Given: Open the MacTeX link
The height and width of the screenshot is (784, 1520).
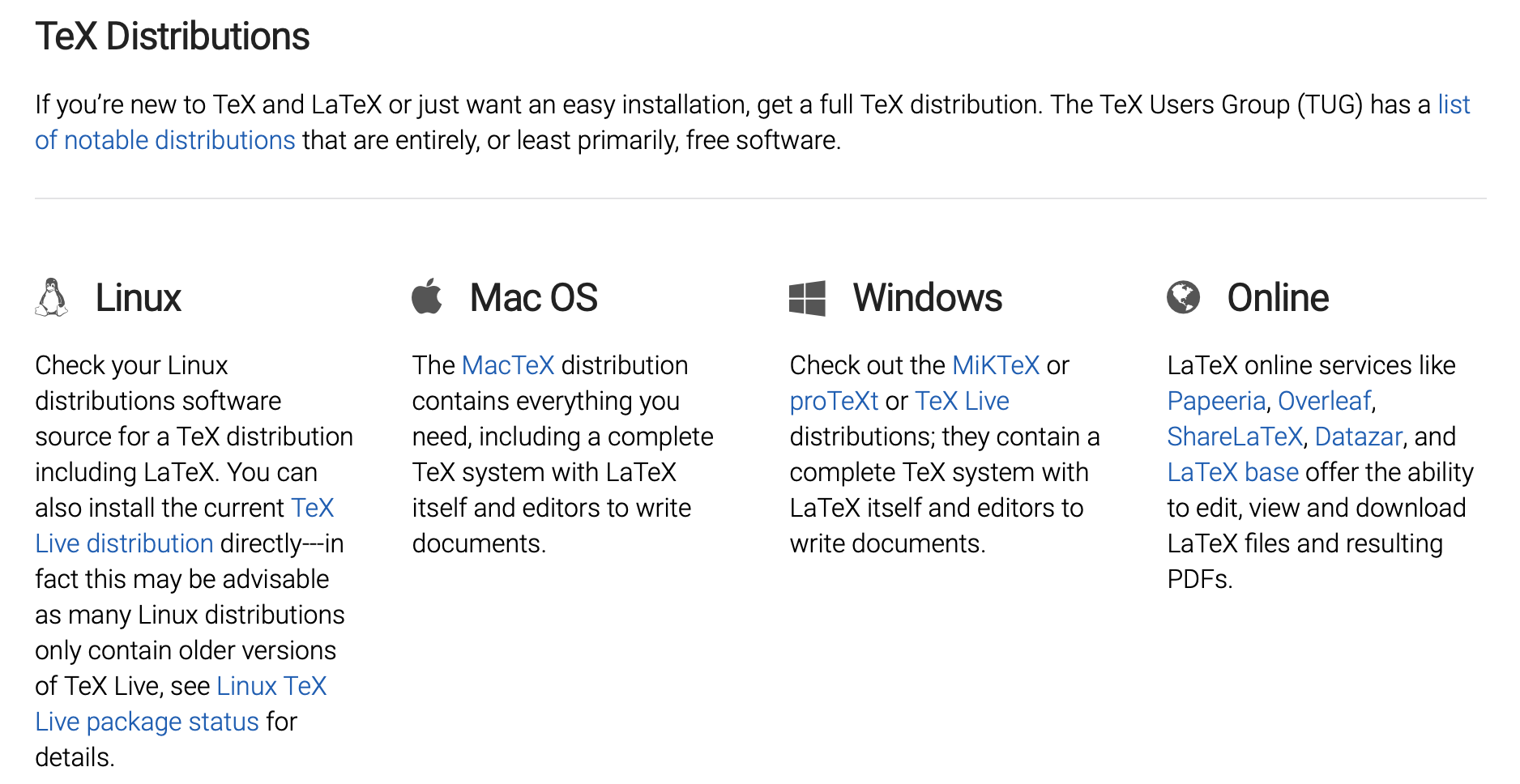Looking at the screenshot, I should click(x=508, y=365).
